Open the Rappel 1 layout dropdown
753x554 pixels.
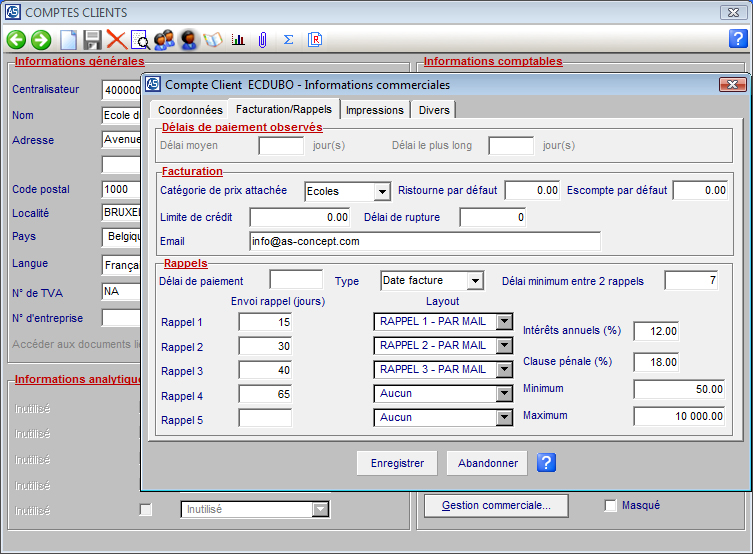click(504, 322)
